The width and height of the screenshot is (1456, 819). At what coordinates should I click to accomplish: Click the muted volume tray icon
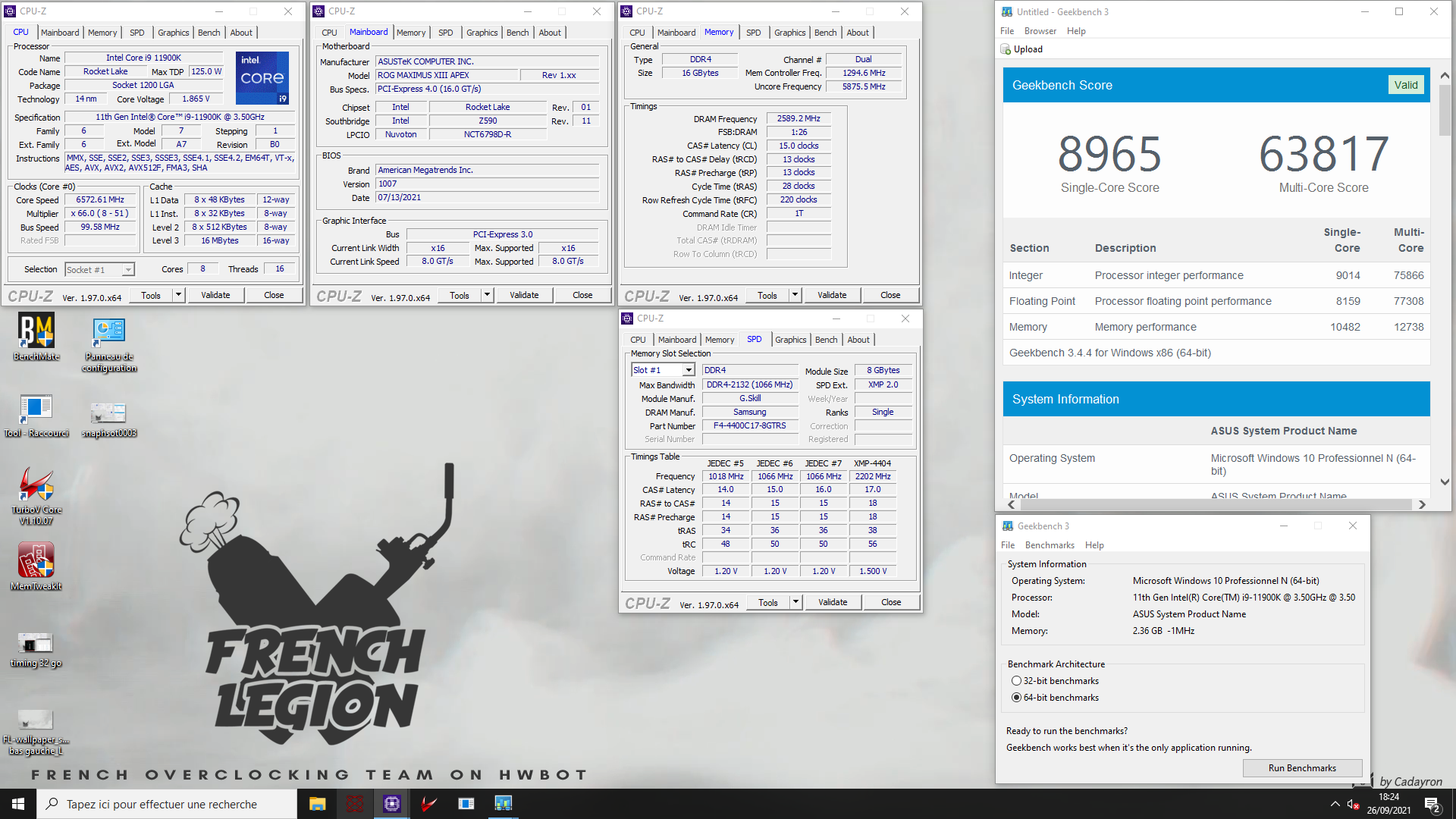1354,804
